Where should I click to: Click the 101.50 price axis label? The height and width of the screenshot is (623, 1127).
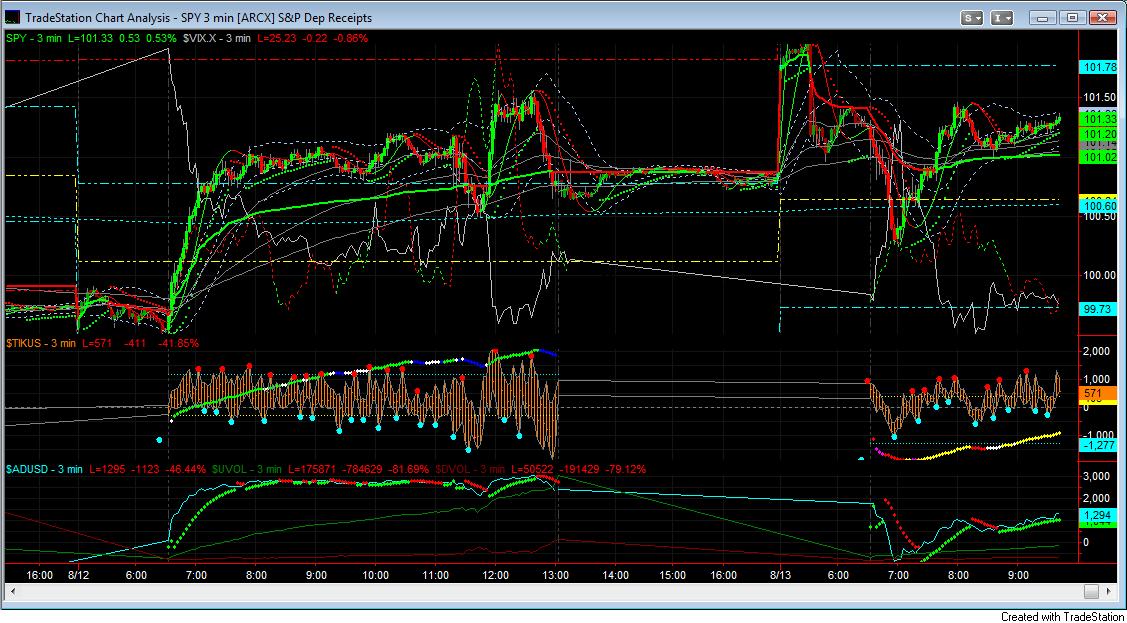(1099, 97)
